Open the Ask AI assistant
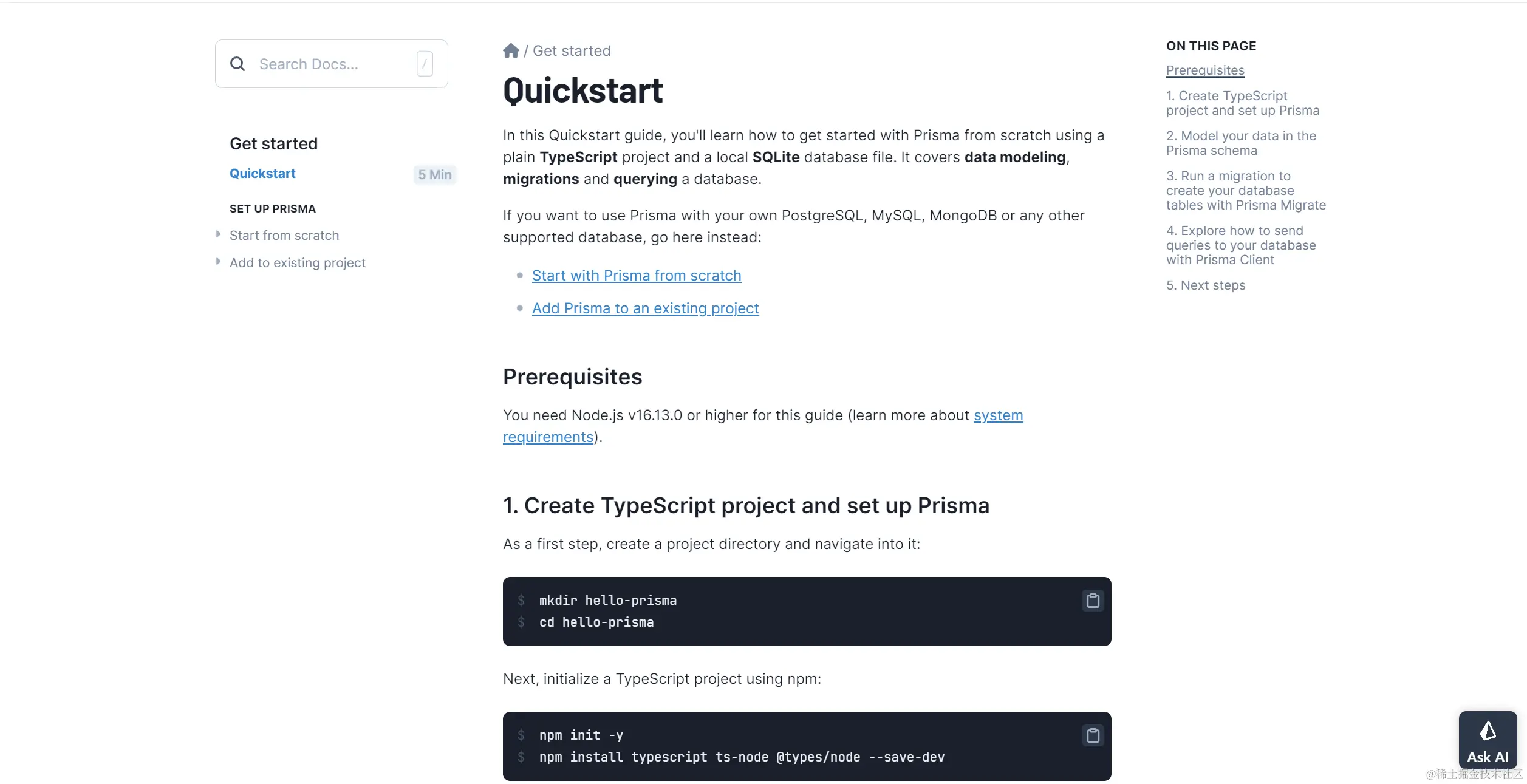The width and height of the screenshot is (1527, 784). pos(1488,741)
